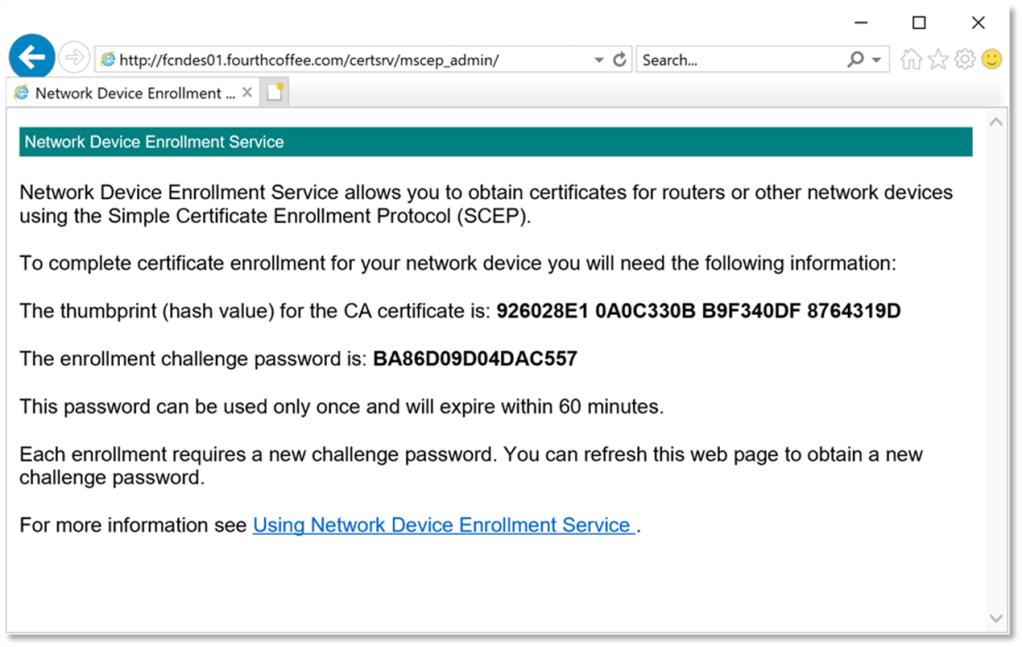
Task: Click the URL address field
Action: 350,60
